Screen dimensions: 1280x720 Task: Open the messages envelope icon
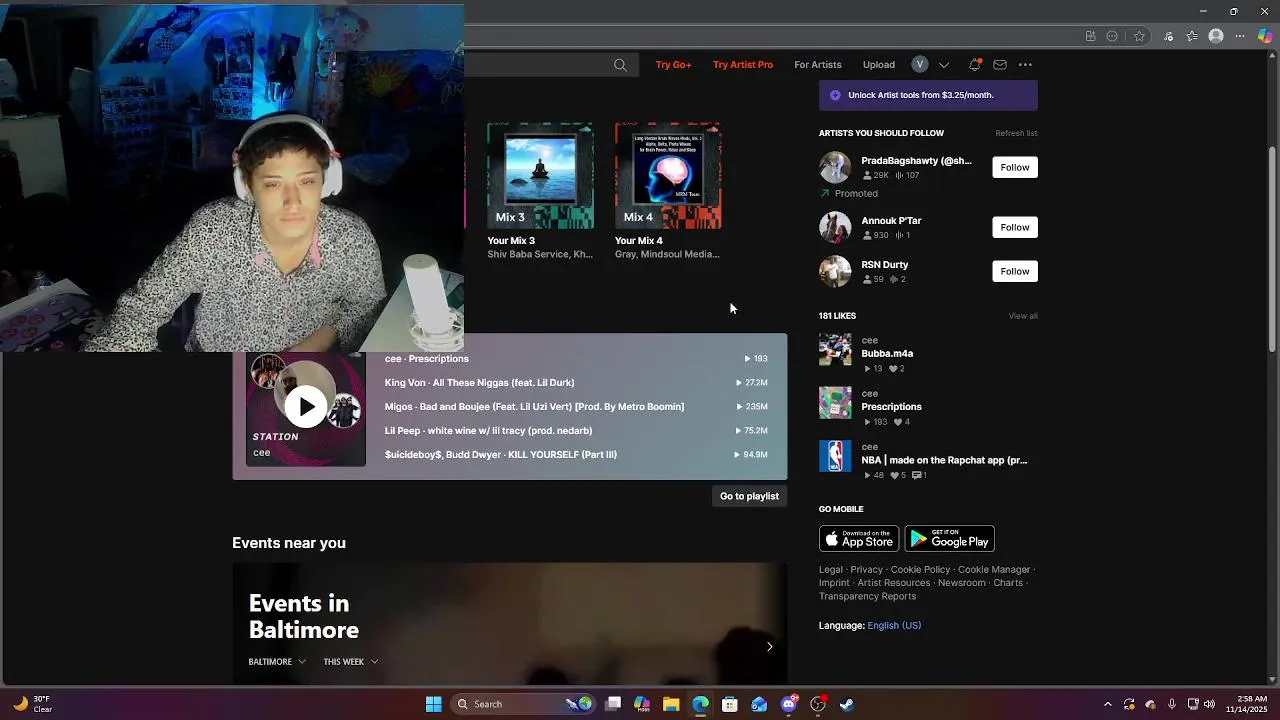(x=1000, y=65)
